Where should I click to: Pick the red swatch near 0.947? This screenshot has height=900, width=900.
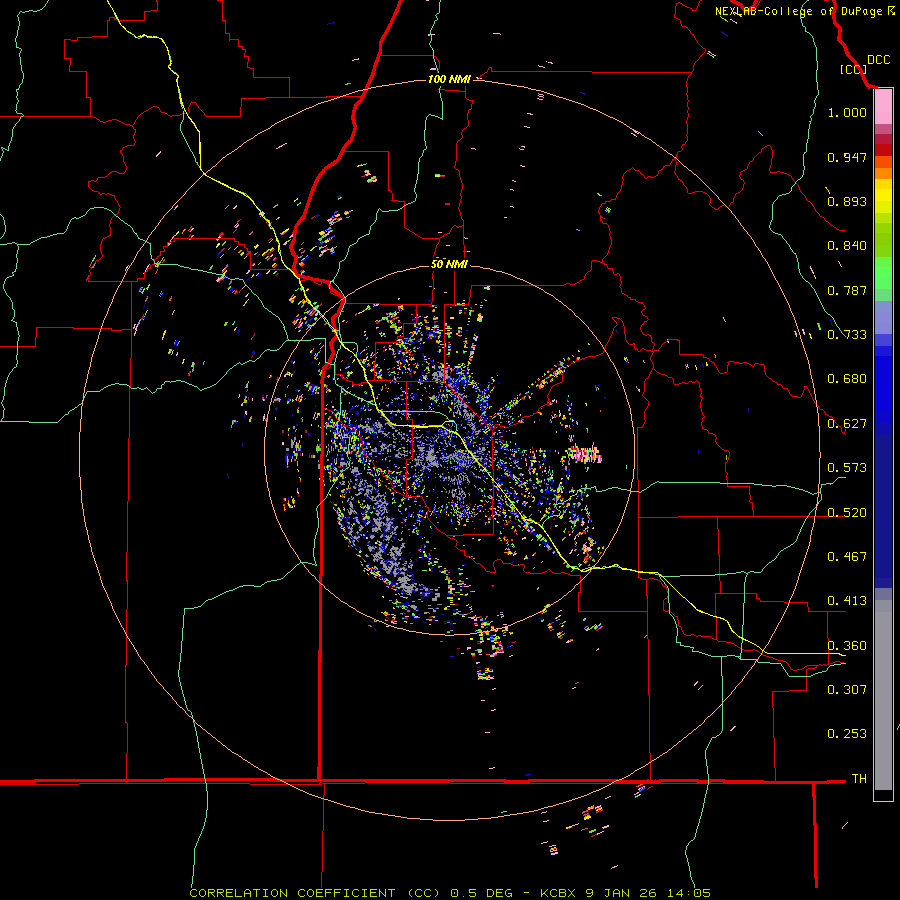[883, 150]
